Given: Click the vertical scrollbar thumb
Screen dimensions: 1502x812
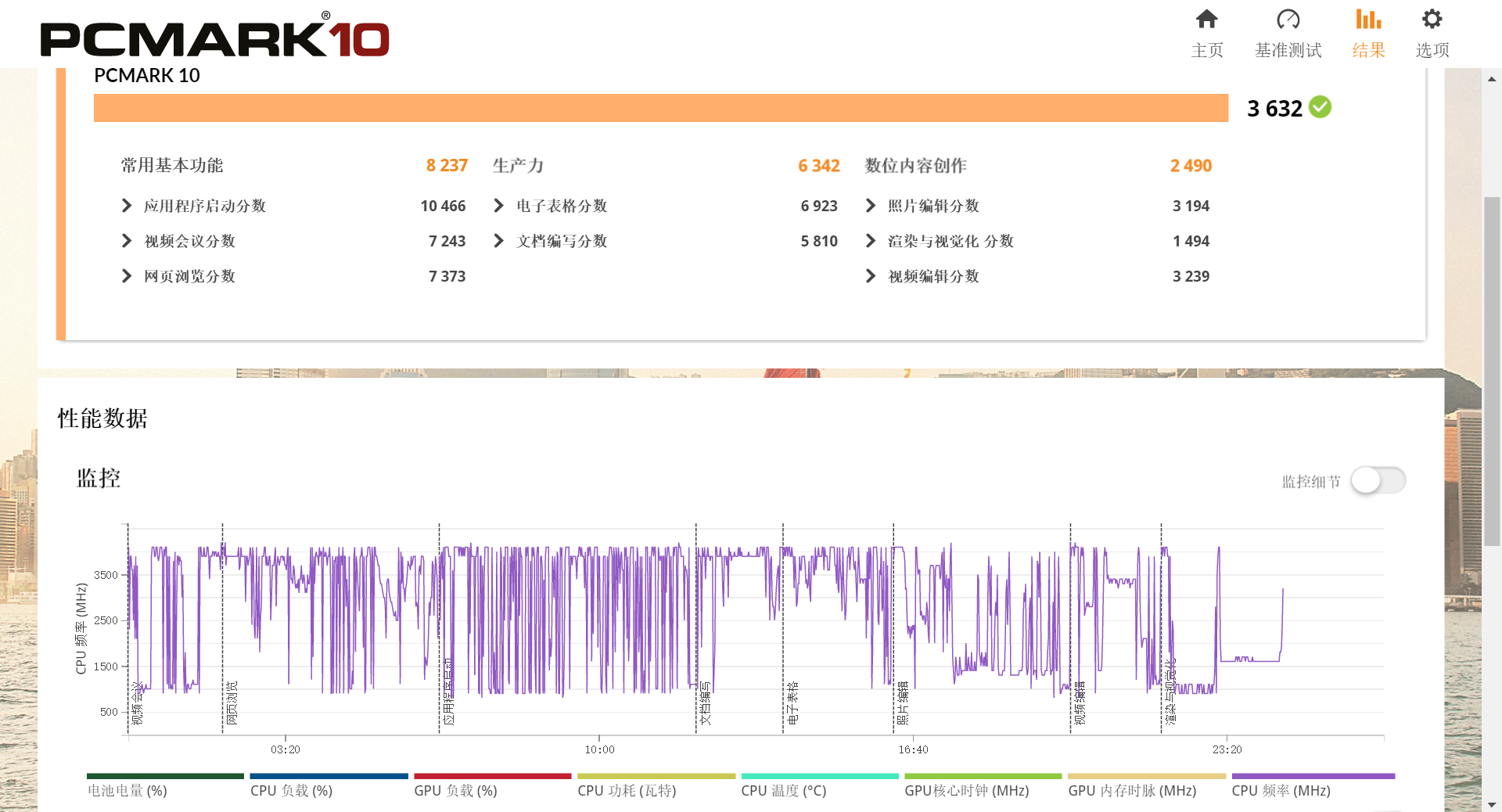Looking at the screenshot, I should 1492,372.
